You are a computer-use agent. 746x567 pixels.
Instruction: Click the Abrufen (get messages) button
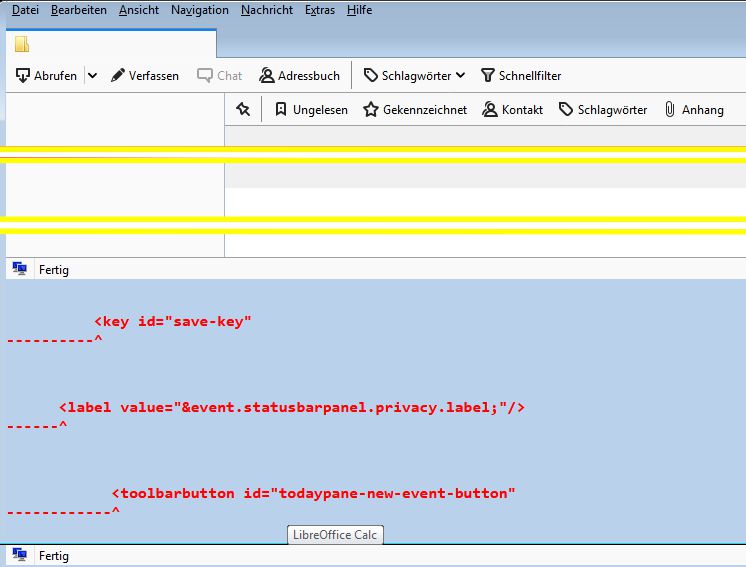coord(47,75)
